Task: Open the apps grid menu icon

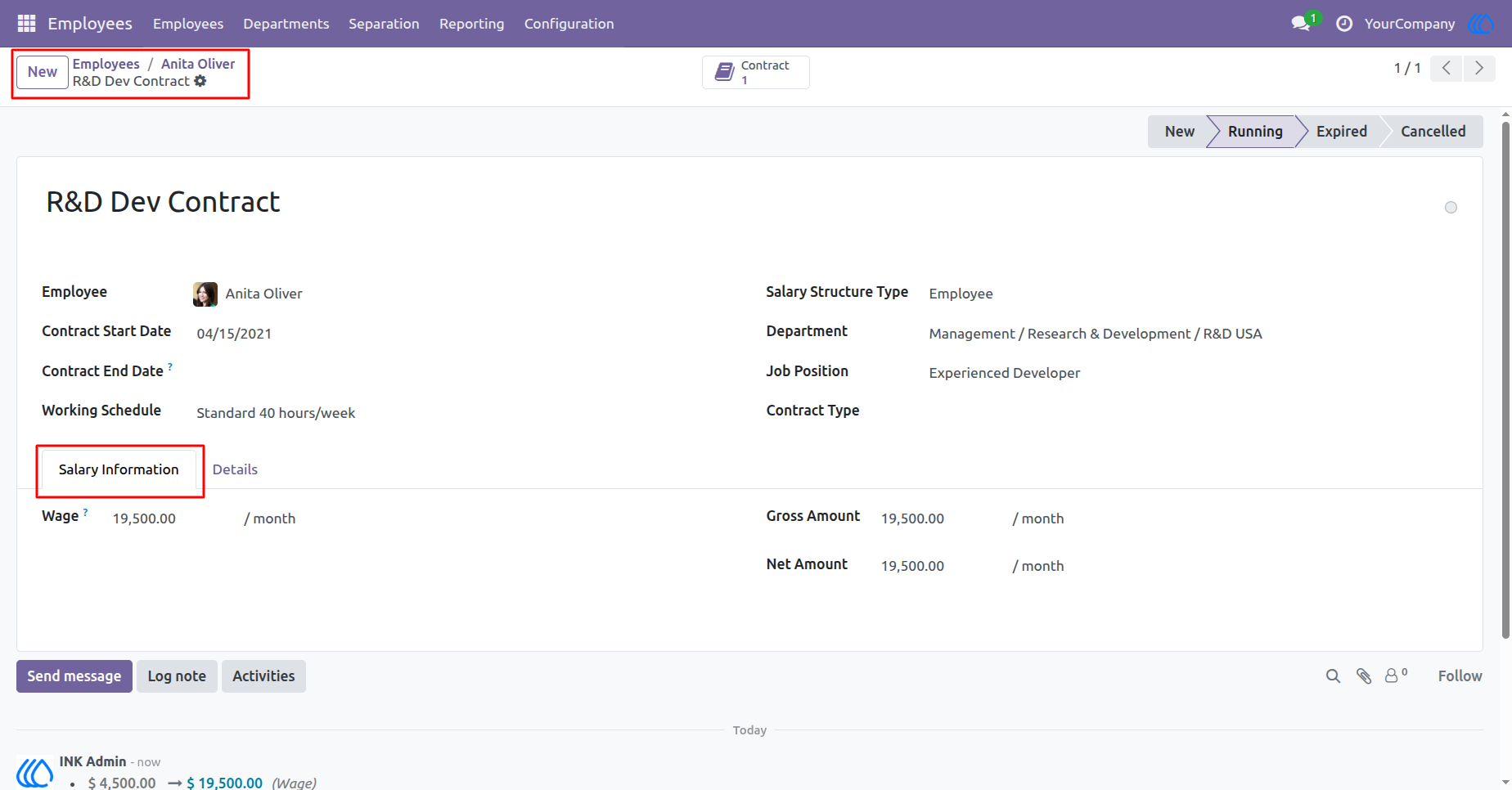Action: (x=26, y=24)
